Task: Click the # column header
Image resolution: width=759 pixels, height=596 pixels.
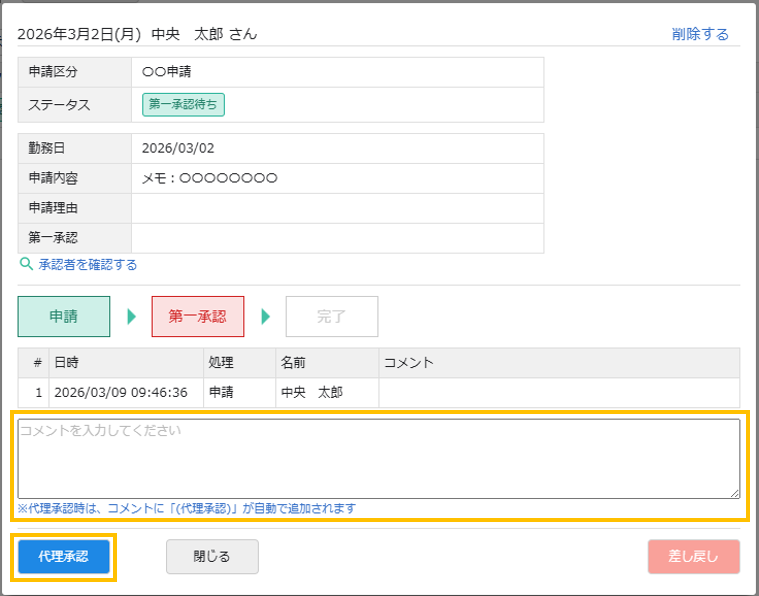Action: 33,363
